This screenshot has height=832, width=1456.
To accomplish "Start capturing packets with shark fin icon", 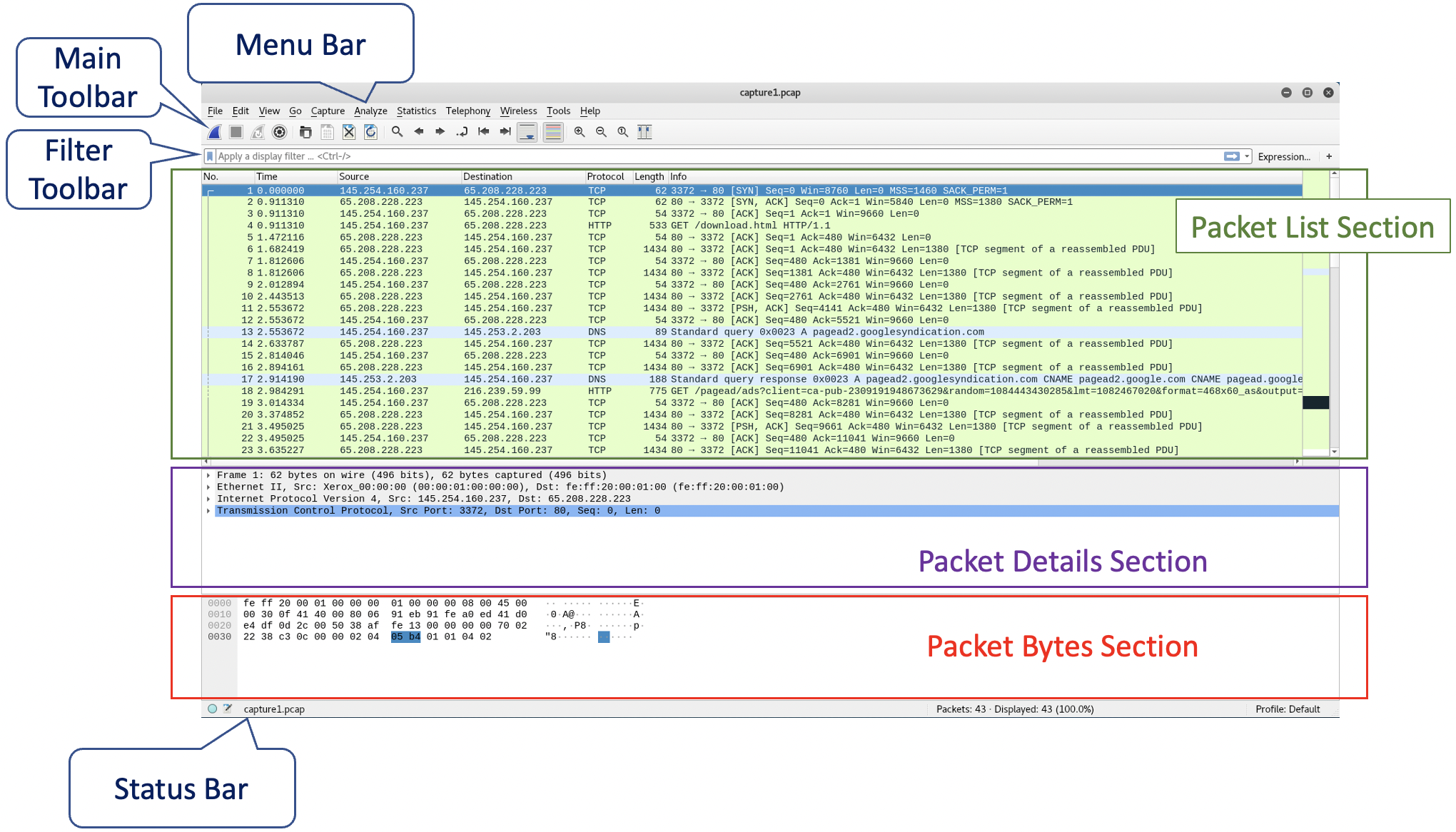I will coord(214,132).
